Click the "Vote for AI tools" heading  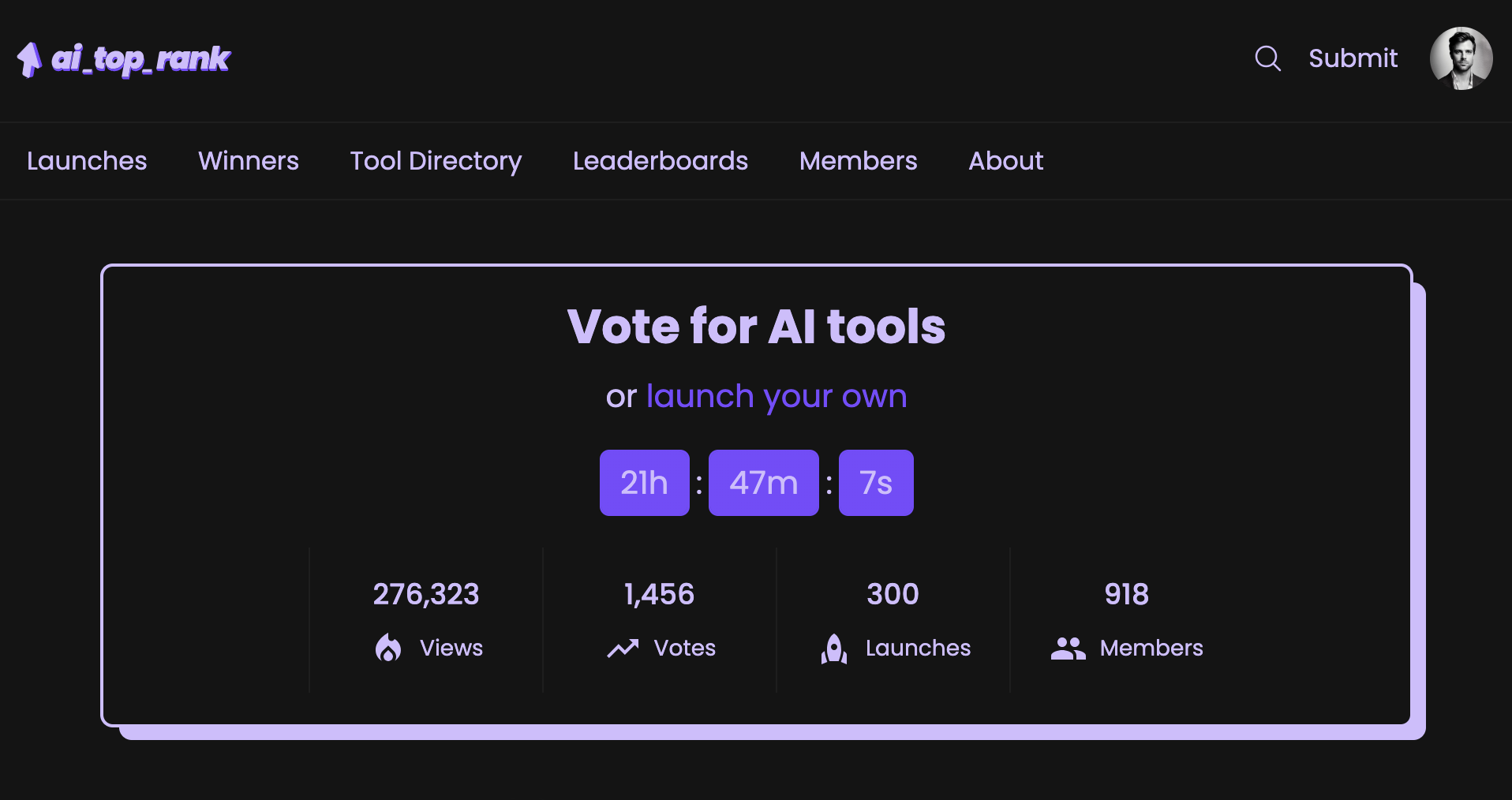pos(756,327)
